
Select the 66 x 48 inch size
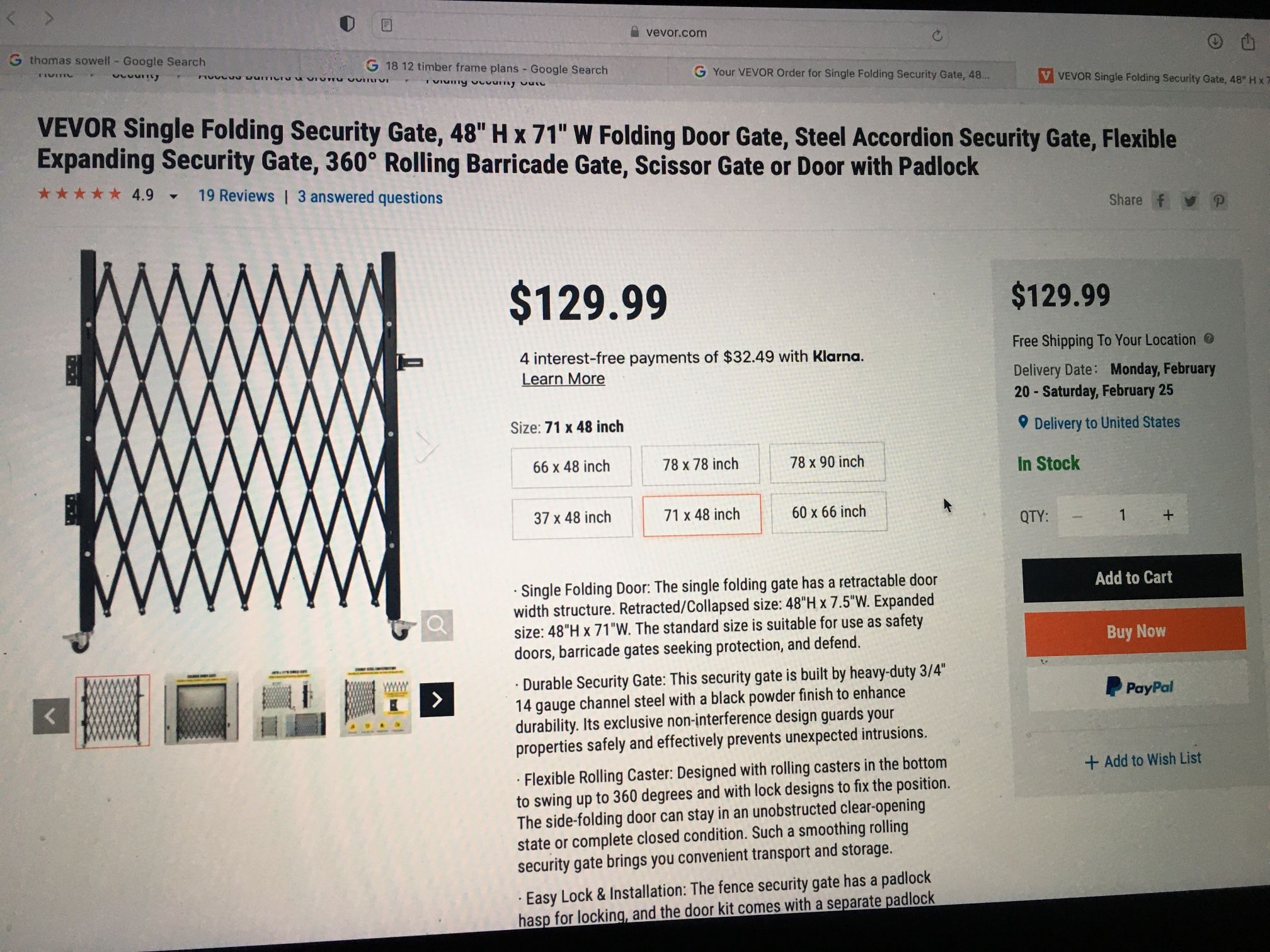pos(571,467)
